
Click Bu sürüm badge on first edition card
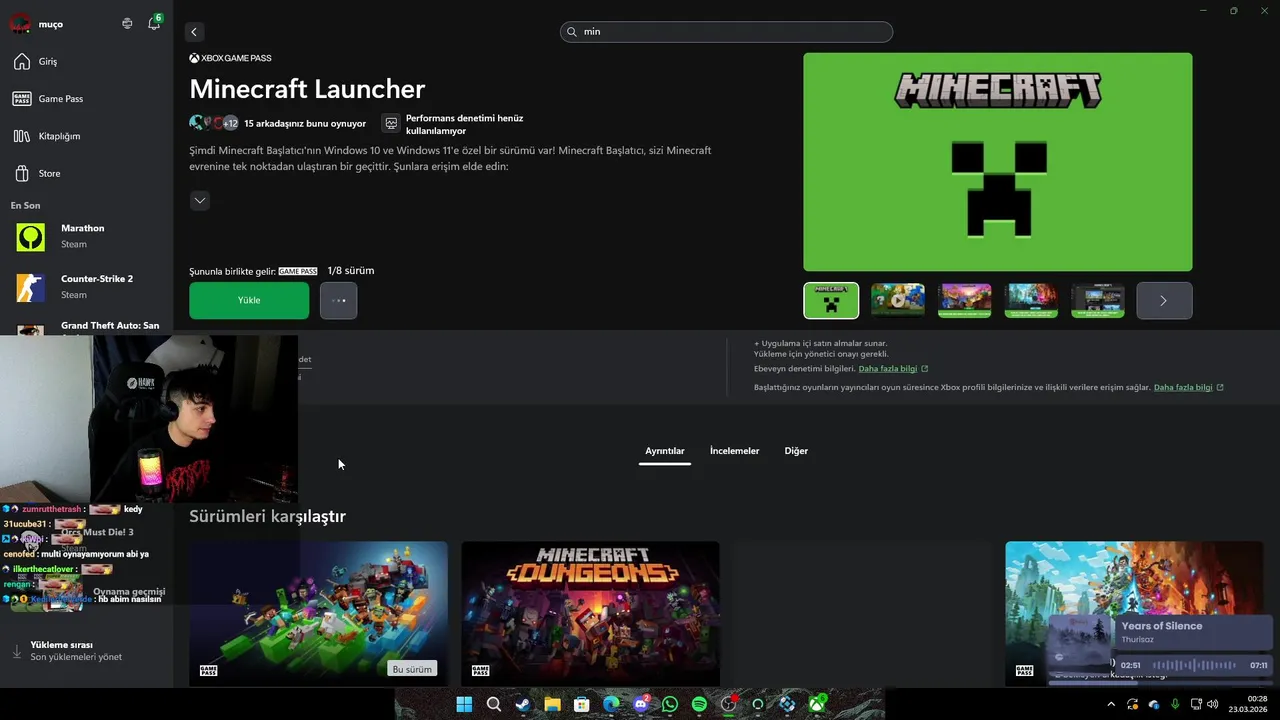412,669
